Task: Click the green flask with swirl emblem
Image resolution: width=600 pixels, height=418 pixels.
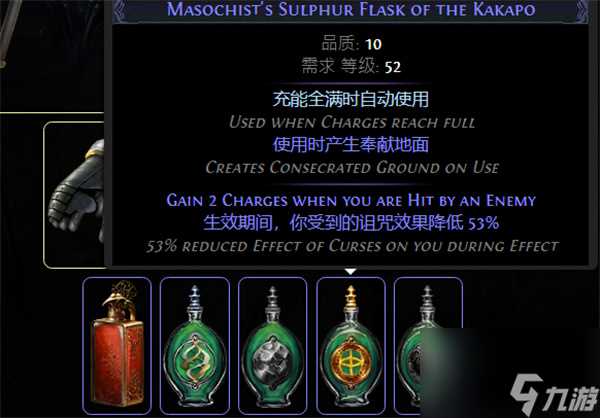Action: [x=195, y=346]
